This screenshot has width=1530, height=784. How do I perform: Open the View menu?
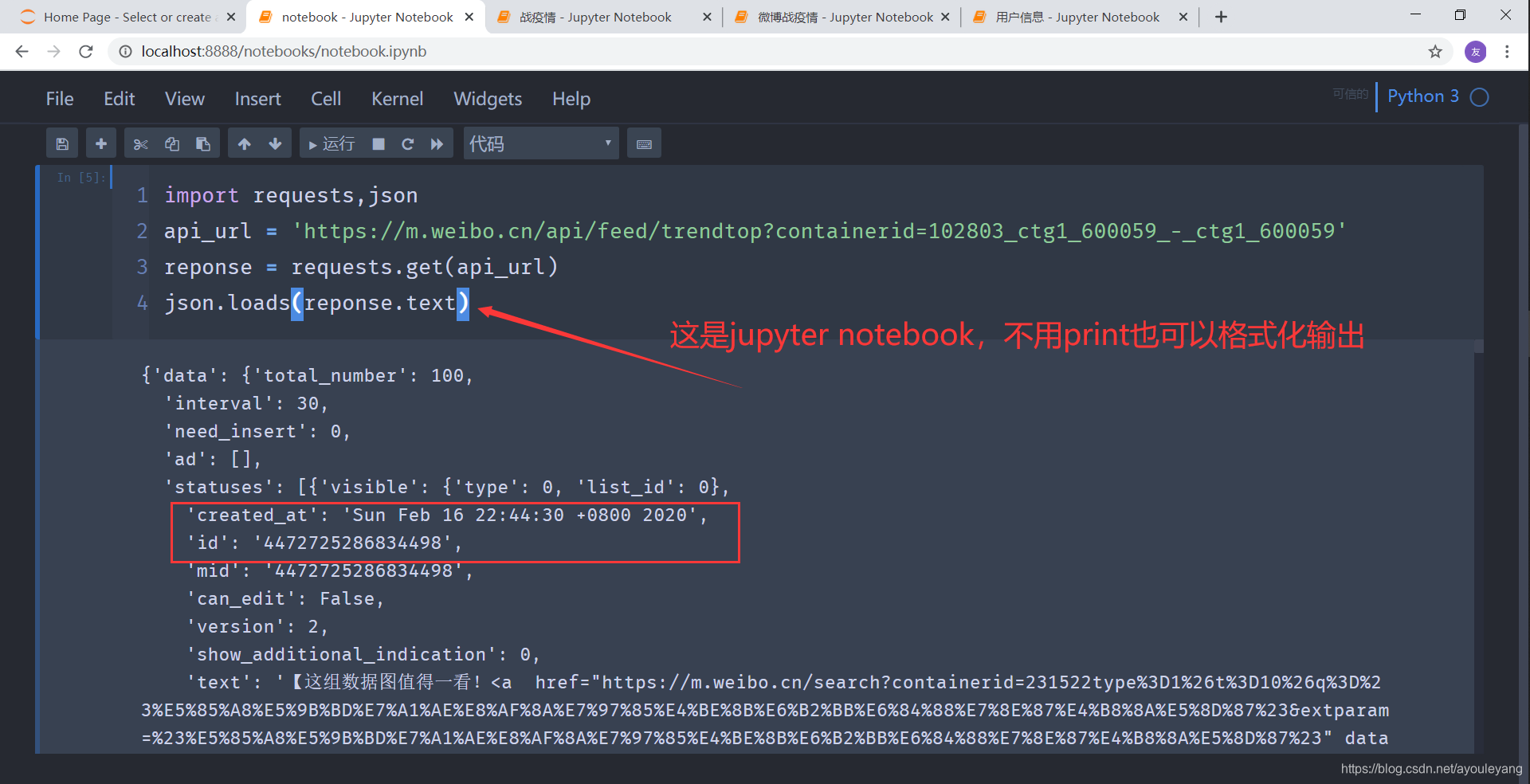pyautogui.click(x=185, y=99)
